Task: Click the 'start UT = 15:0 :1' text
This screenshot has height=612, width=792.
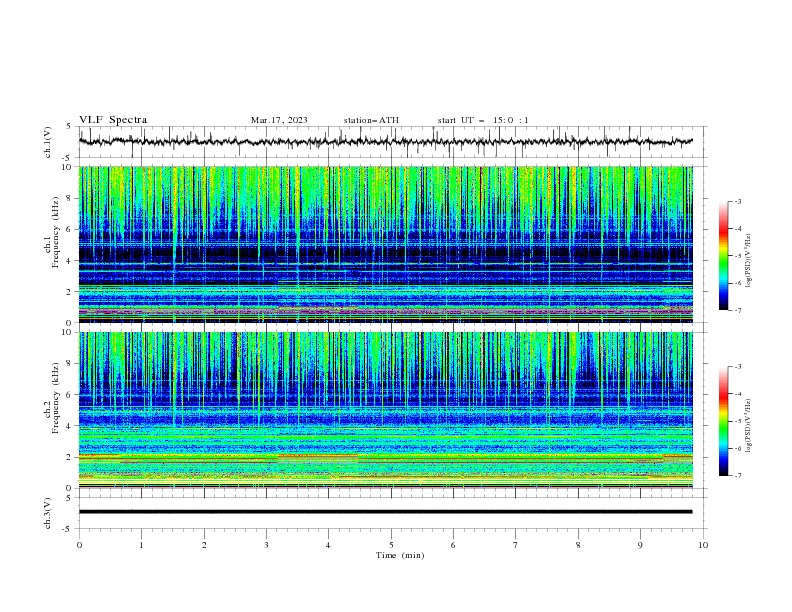Action: [x=483, y=120]
